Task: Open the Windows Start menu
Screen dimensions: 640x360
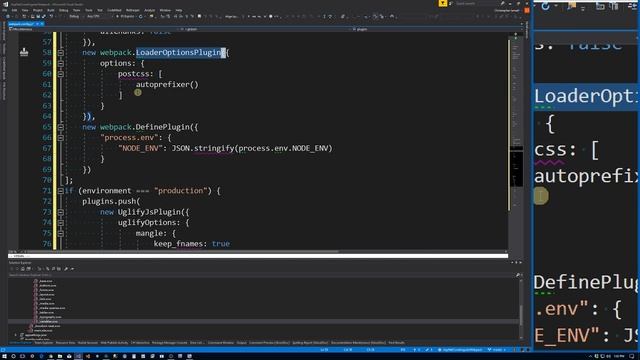Action: click(3, 356)
